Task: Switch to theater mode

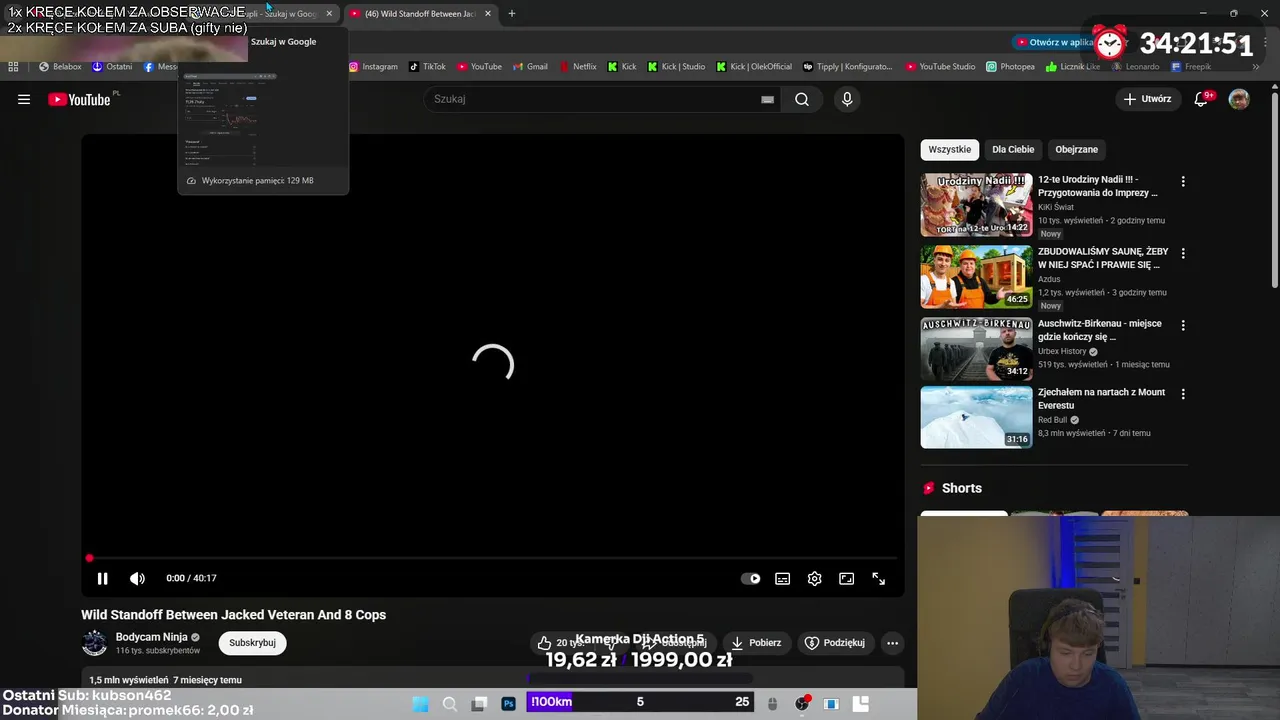Action: (847, 578)
